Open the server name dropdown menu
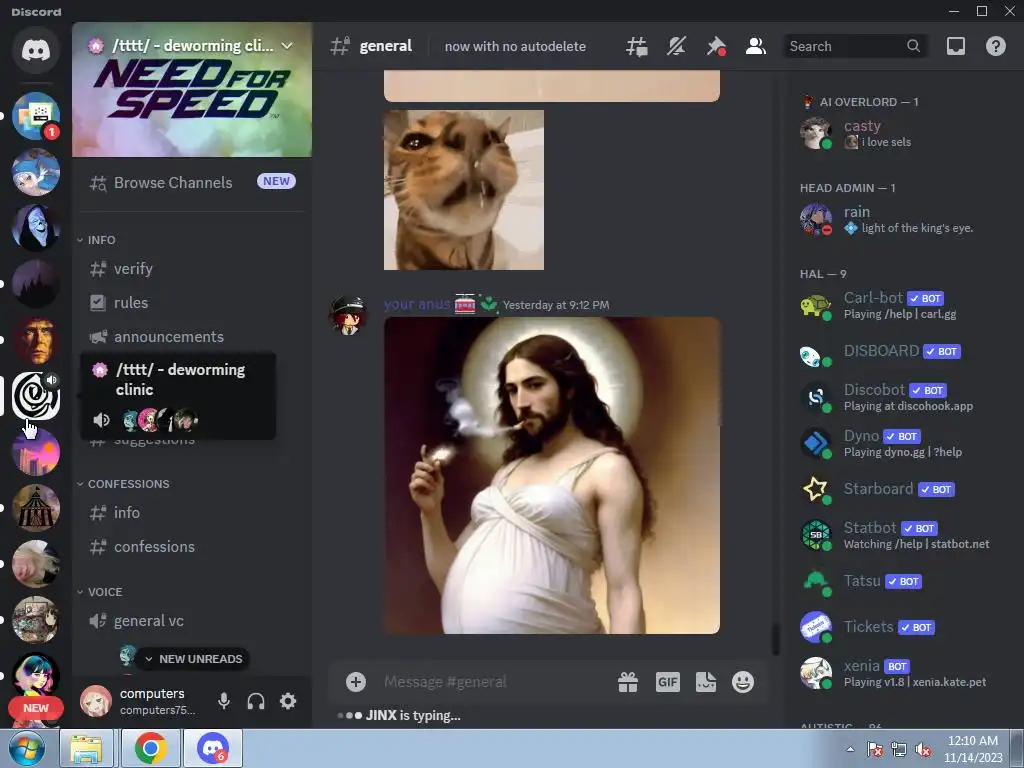Image resolution: width=1024 pixels, height=768 pixels. pos(192,46)
